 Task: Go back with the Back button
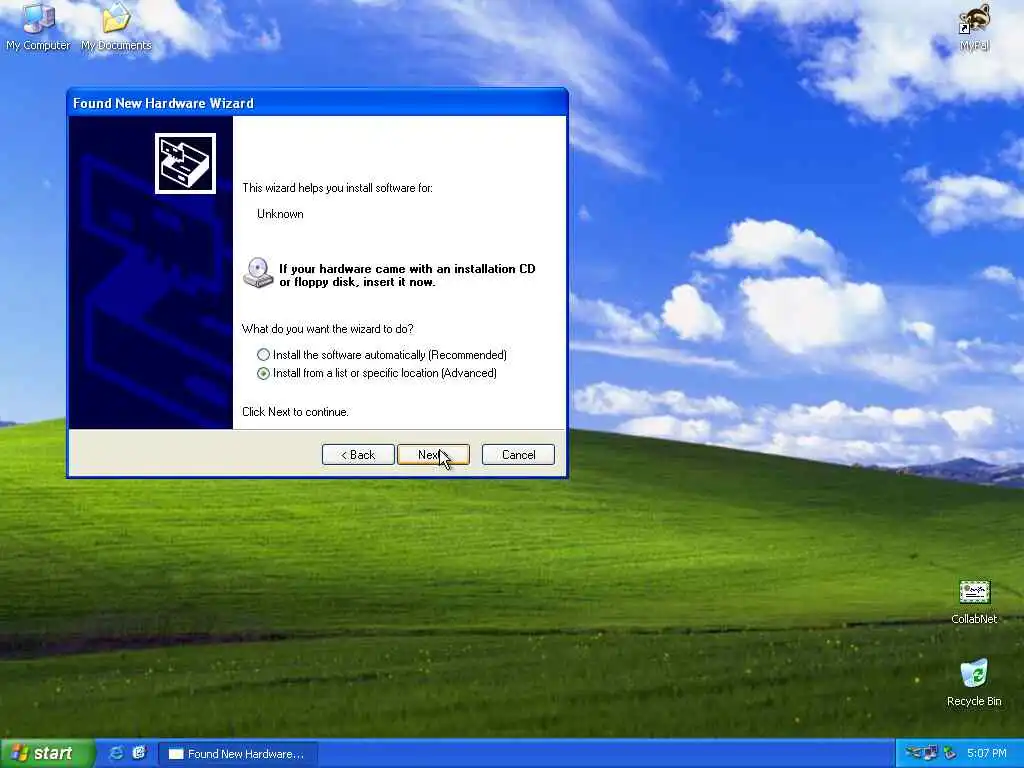coord(358,455)
